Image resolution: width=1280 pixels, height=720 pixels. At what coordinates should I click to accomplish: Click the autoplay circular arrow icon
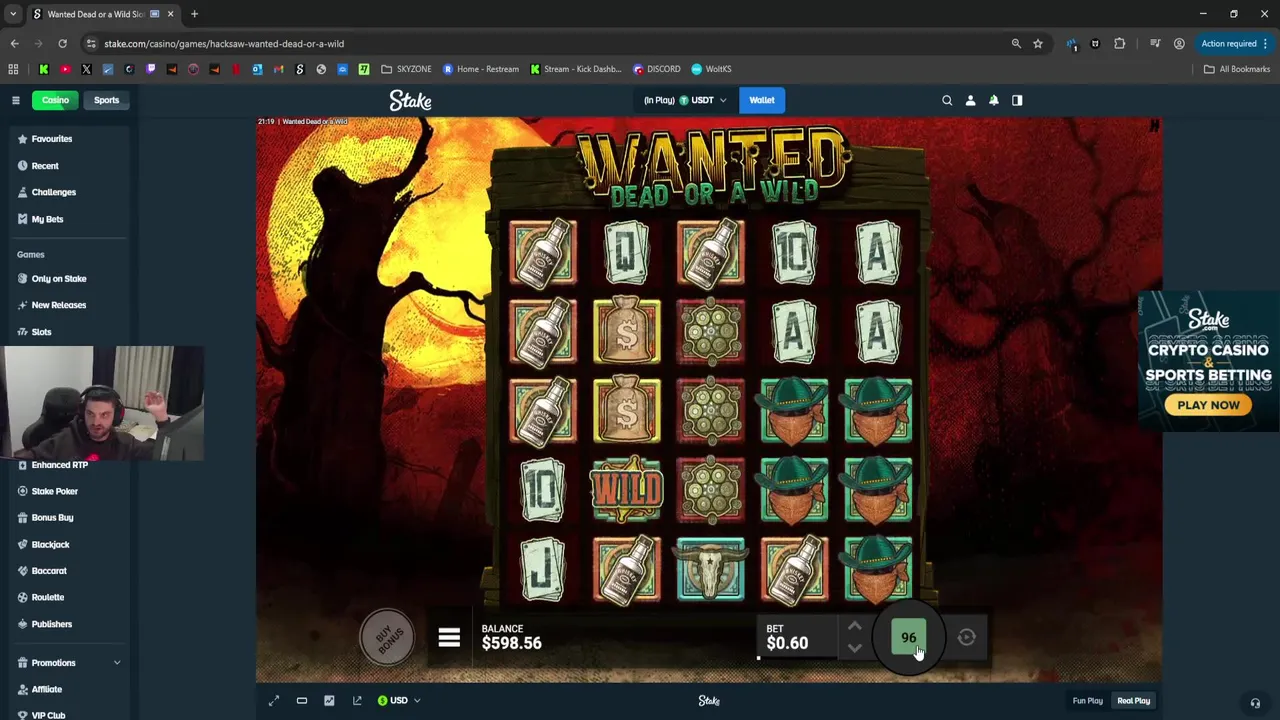click(x=967, y=637)
